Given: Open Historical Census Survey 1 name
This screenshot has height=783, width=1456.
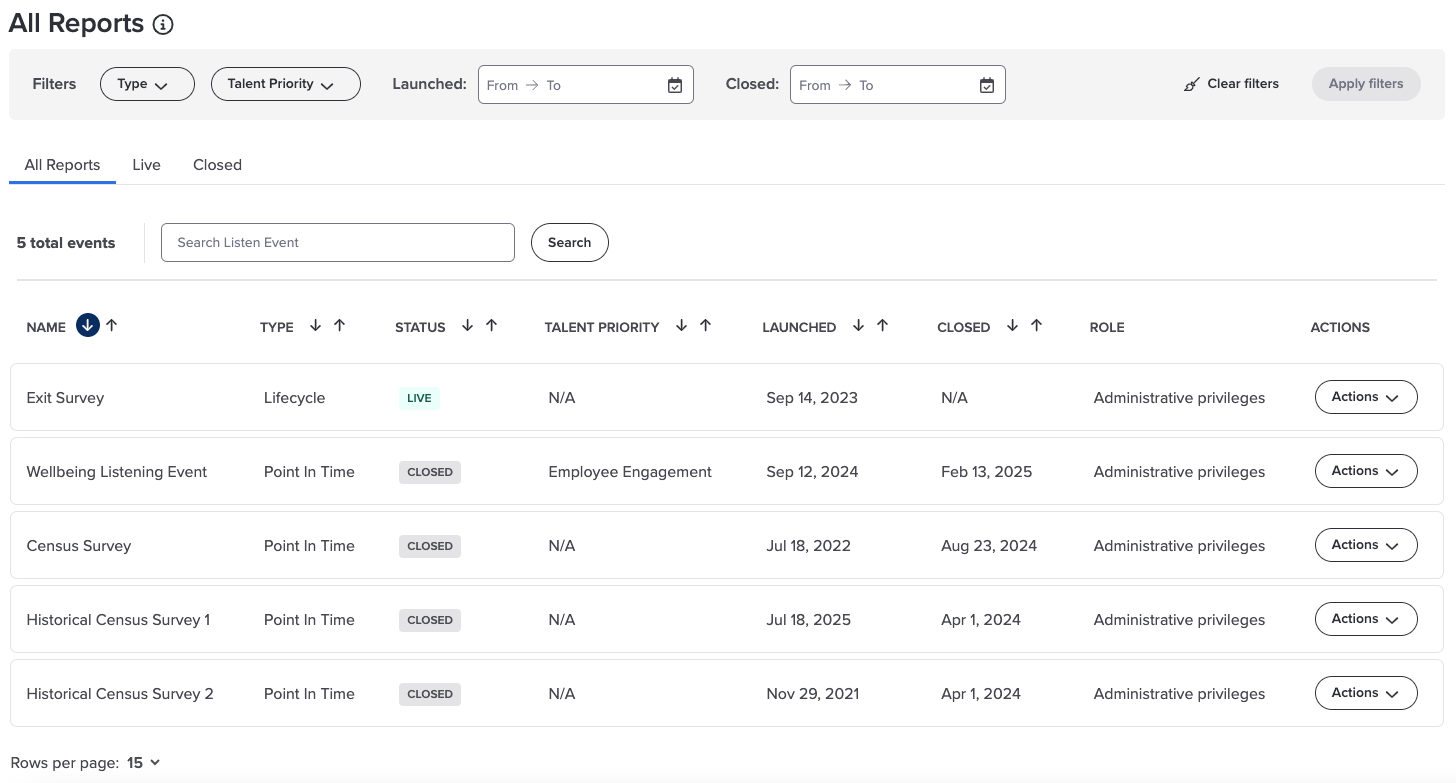Looking at the screenshot, I should 118,620.
